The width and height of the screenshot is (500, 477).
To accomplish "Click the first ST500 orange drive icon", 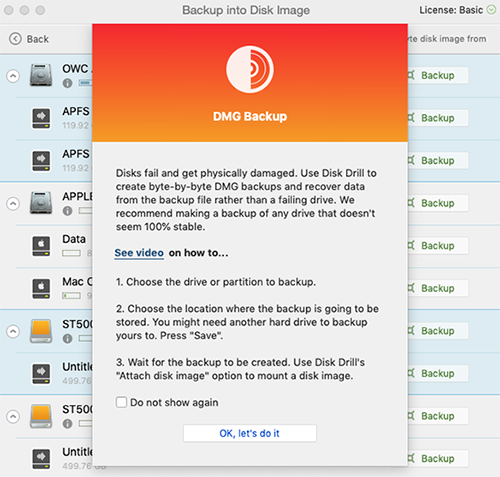I will point(41,331).
